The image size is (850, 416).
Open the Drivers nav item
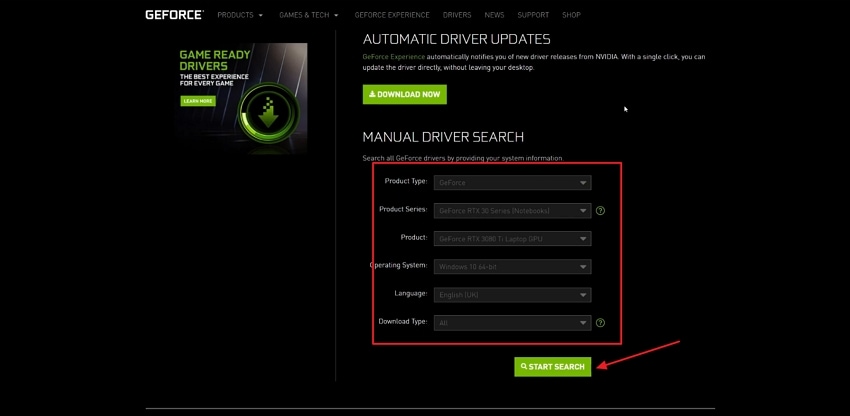coord(457,15)
